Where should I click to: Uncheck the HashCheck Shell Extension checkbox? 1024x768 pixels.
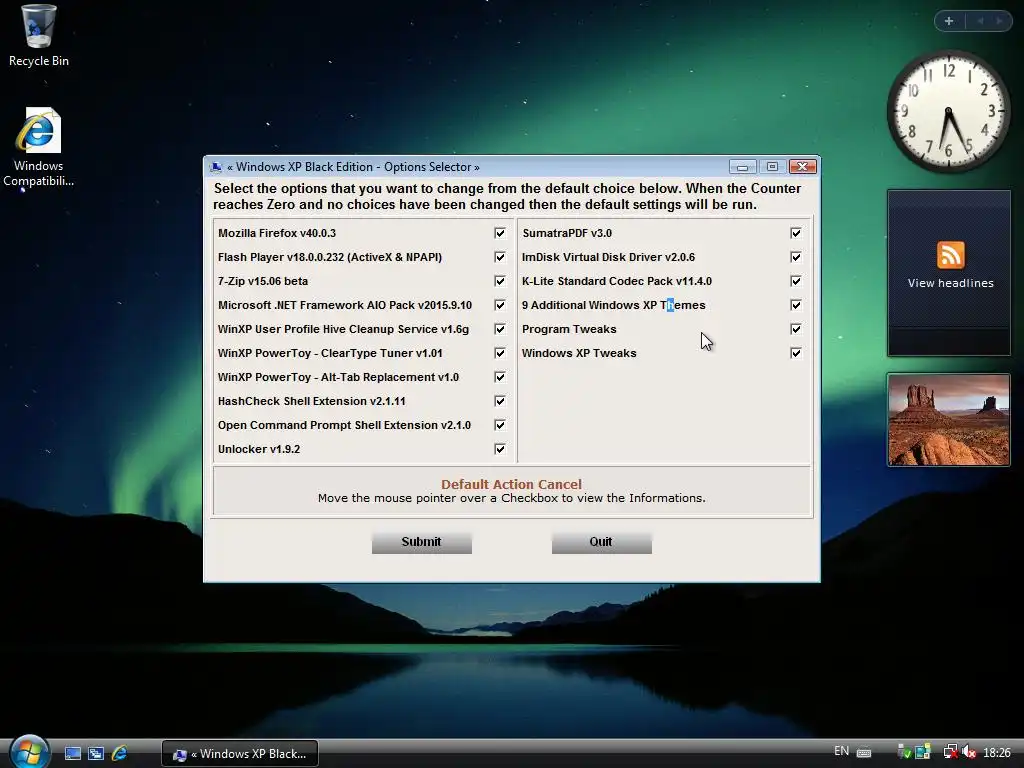tap(500, 401)
